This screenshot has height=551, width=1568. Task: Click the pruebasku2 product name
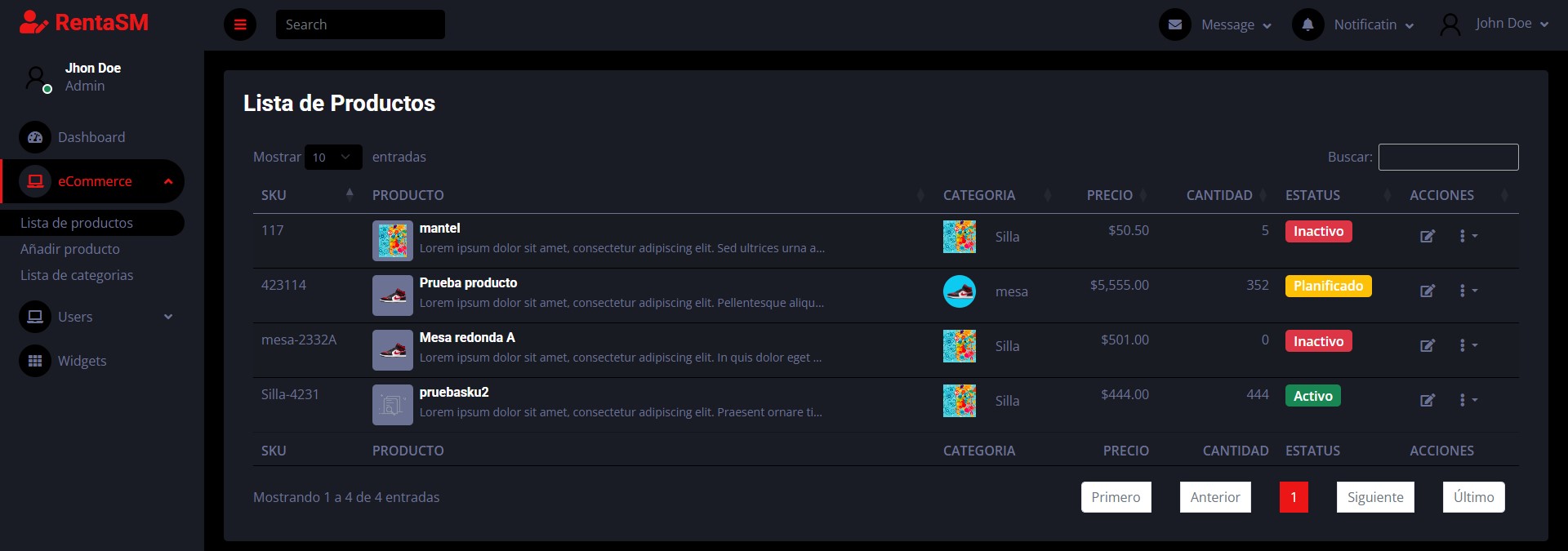[x=454, y=392]
